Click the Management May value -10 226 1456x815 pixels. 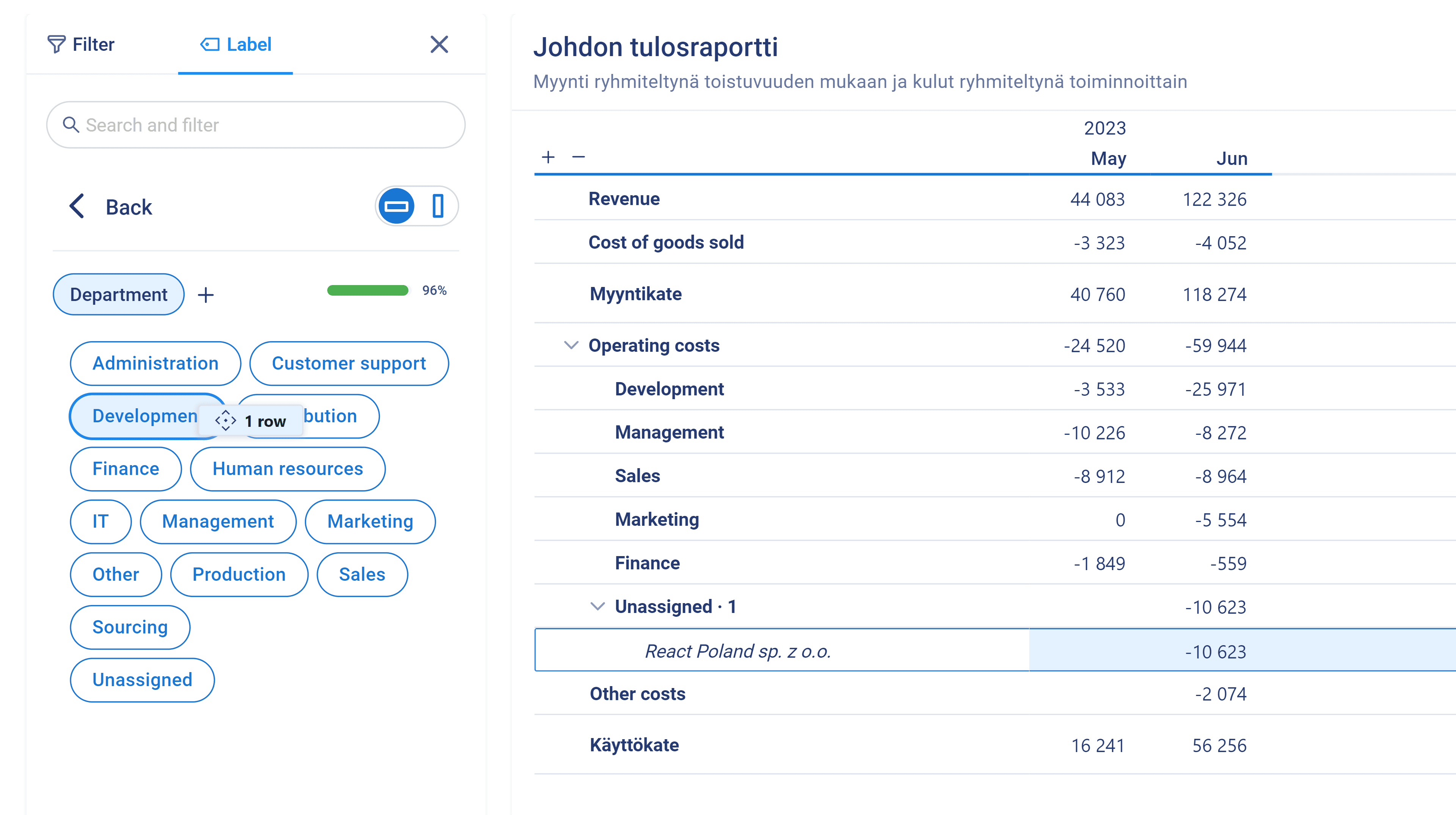tap(1094, 433)
